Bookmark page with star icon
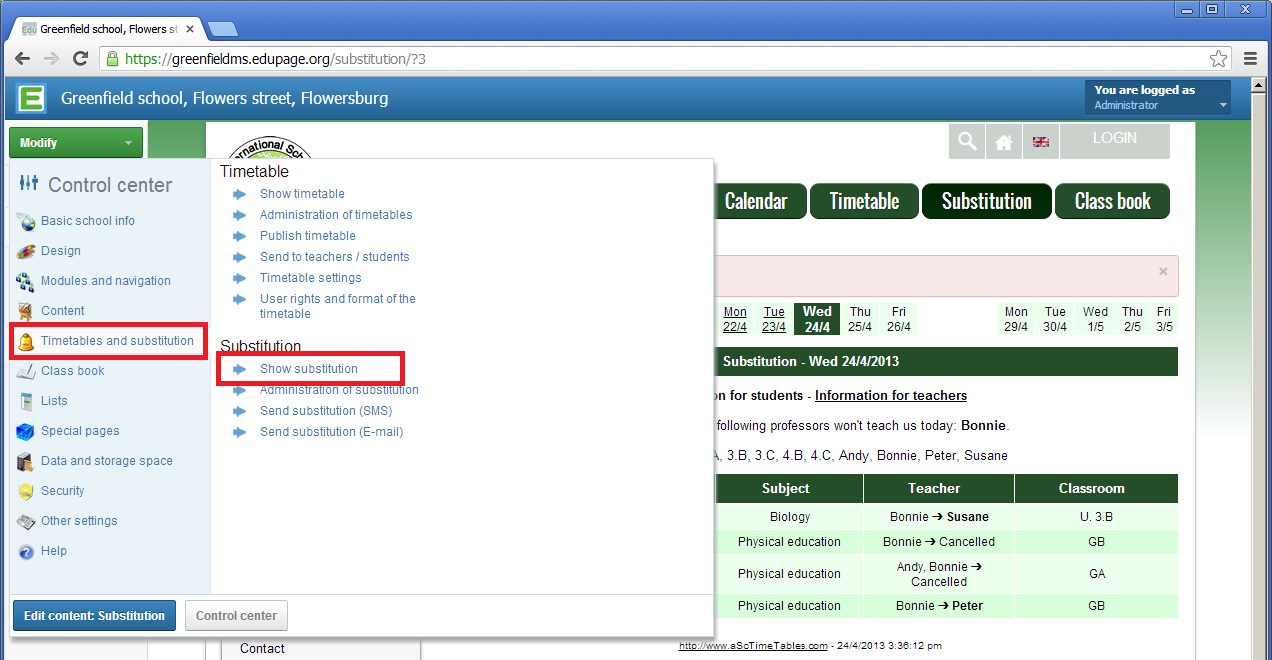The image size is (1272, 660). pos(1218,59)
